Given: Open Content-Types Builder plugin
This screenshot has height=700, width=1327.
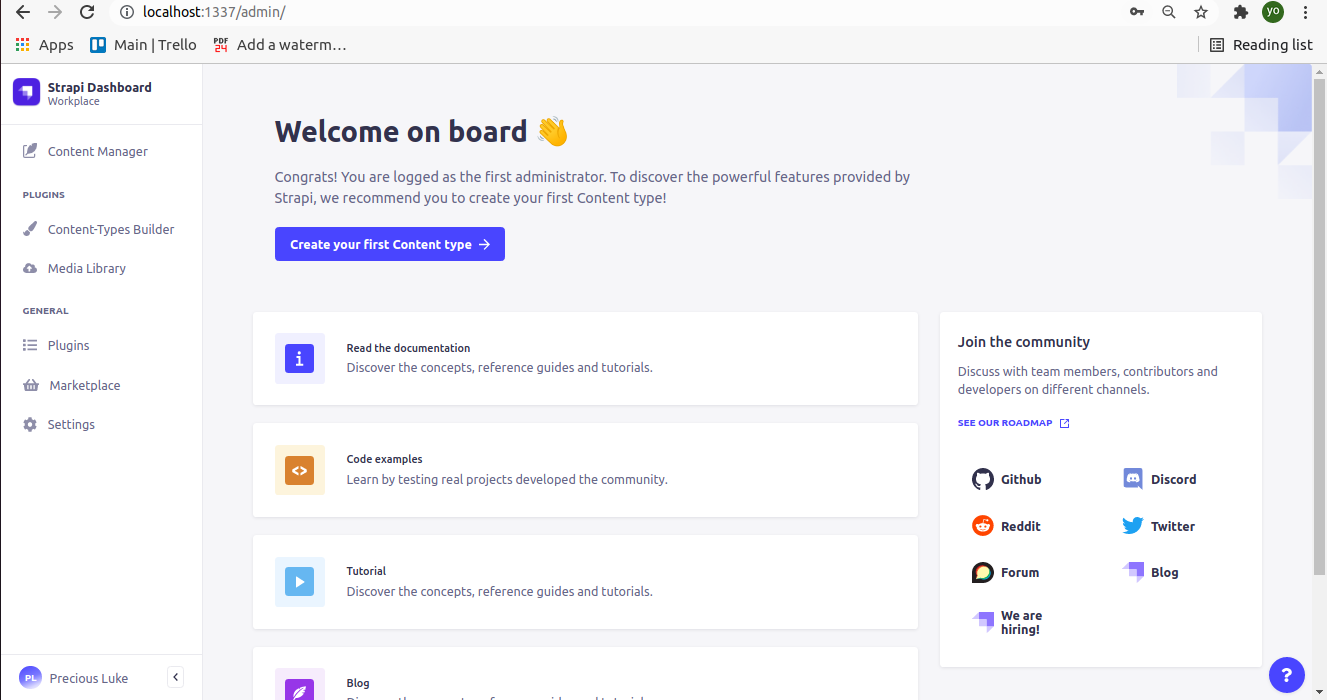Looking at the screenshot, I should 101,229.
